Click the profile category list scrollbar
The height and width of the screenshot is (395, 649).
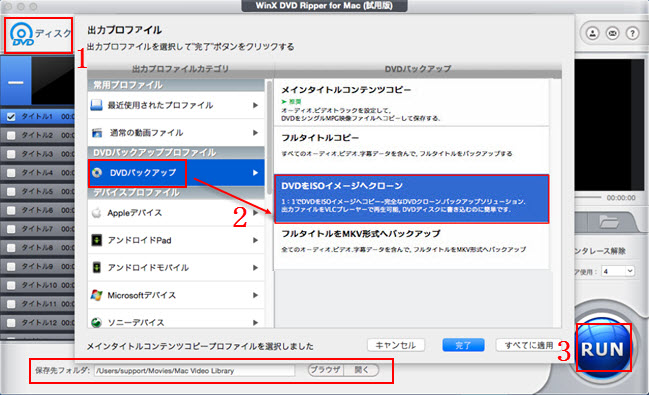(x=269, y=137)
